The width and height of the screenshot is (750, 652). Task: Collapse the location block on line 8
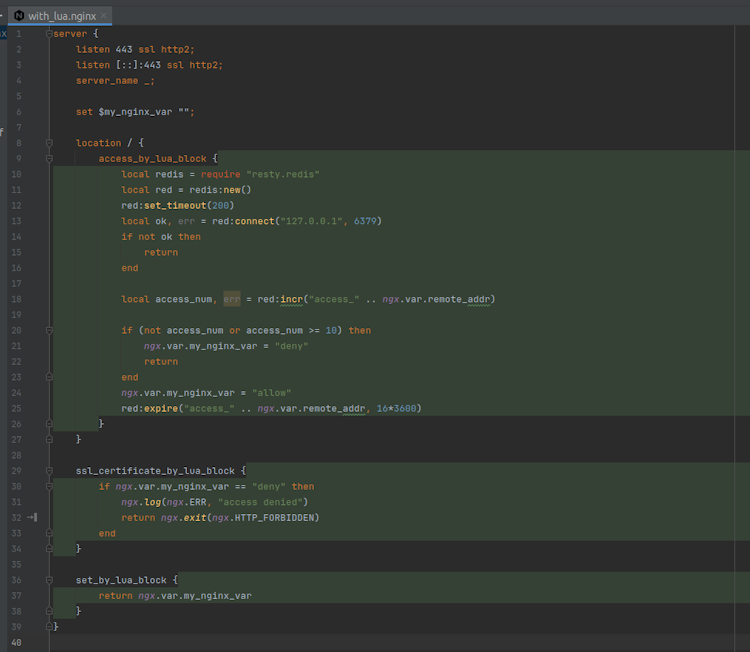(x=48, y=143)
